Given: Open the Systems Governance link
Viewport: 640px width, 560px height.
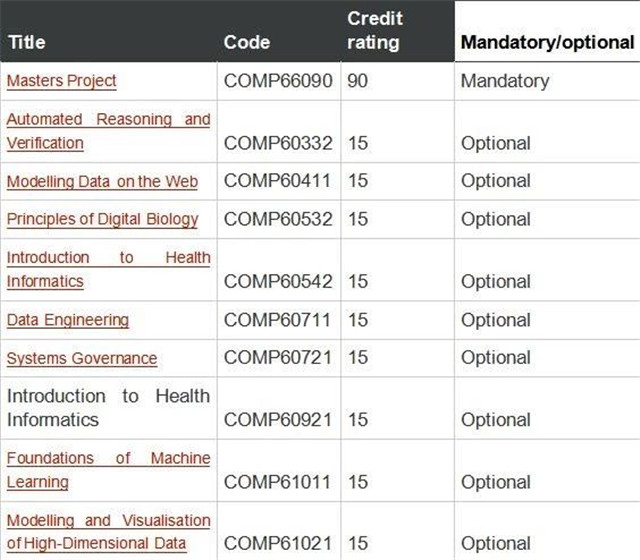Looking at the screenshot, I should point(82,358).
